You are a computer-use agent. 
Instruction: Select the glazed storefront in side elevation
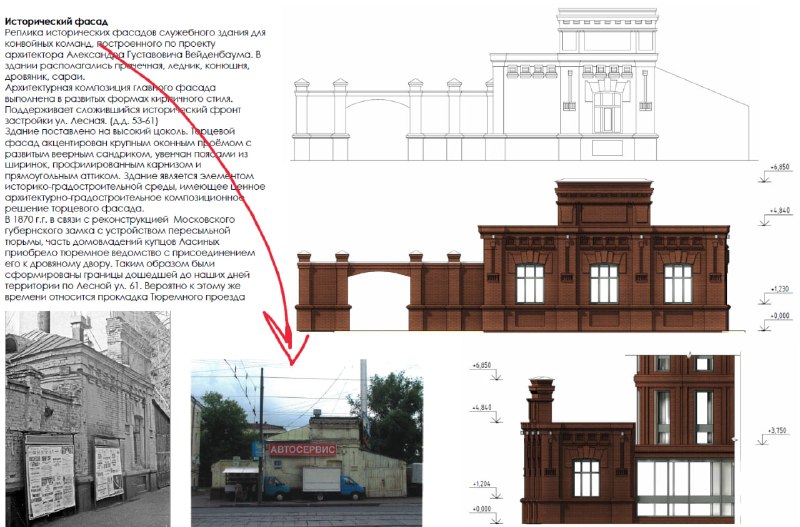(x=685, y=487)
